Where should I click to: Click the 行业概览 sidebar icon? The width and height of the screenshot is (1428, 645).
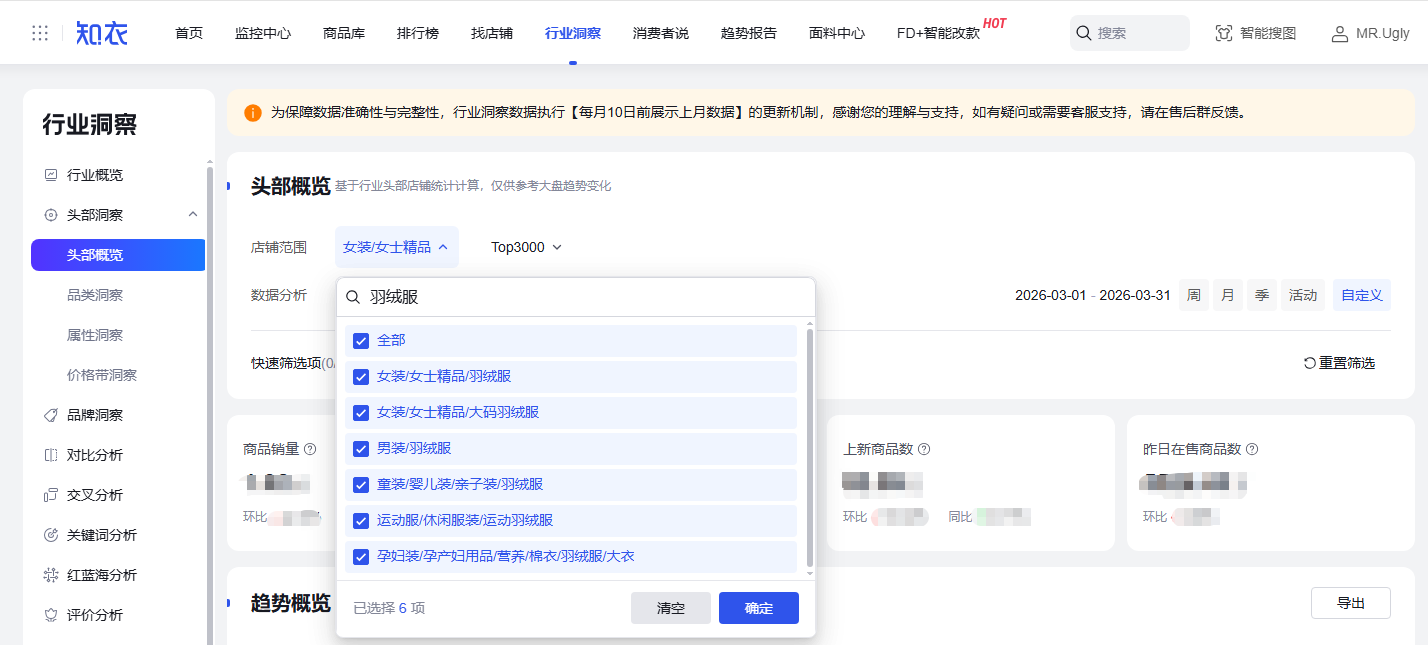pos(51,175)
